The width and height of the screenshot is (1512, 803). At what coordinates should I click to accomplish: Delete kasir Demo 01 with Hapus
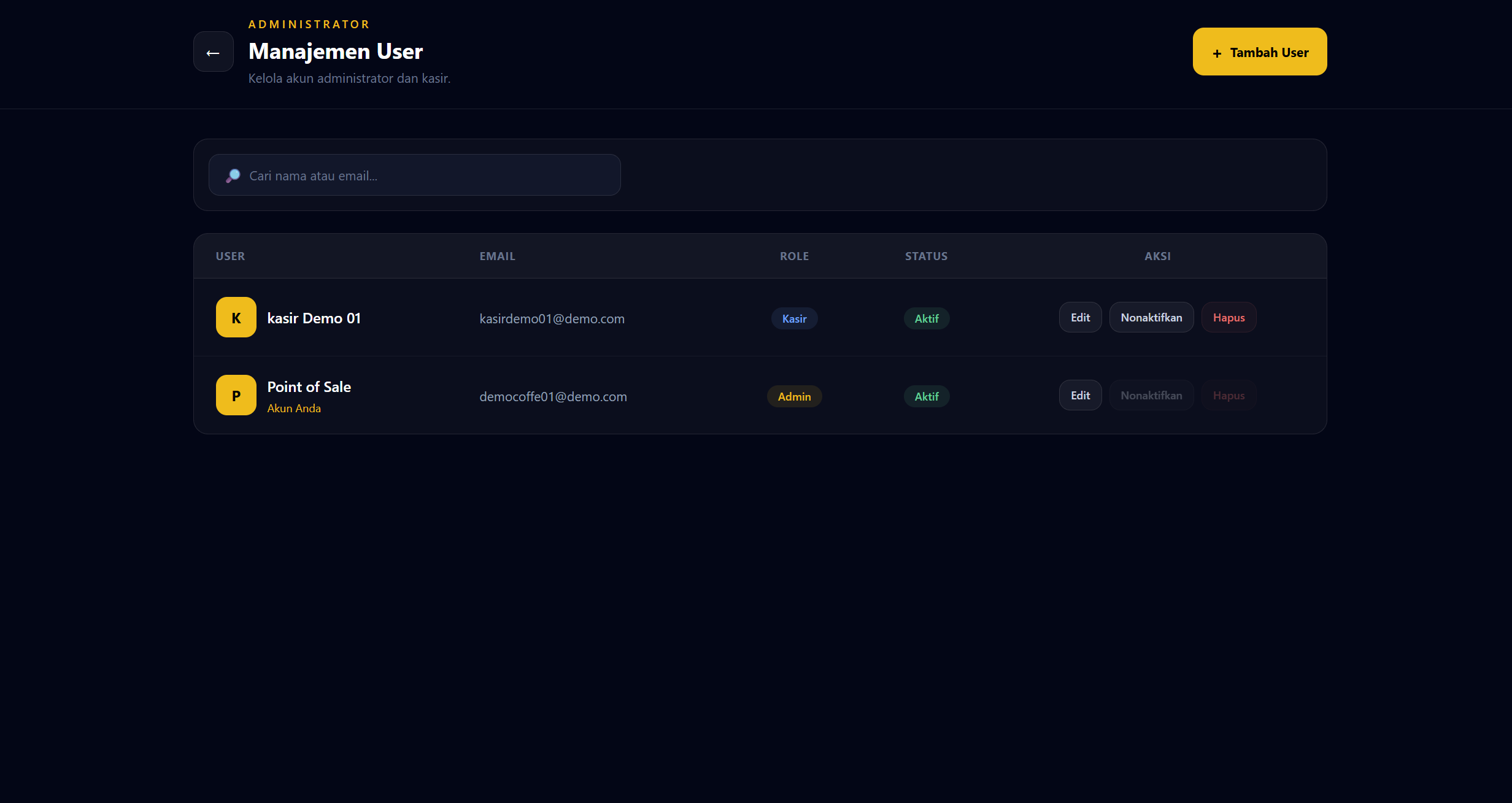1229,317
